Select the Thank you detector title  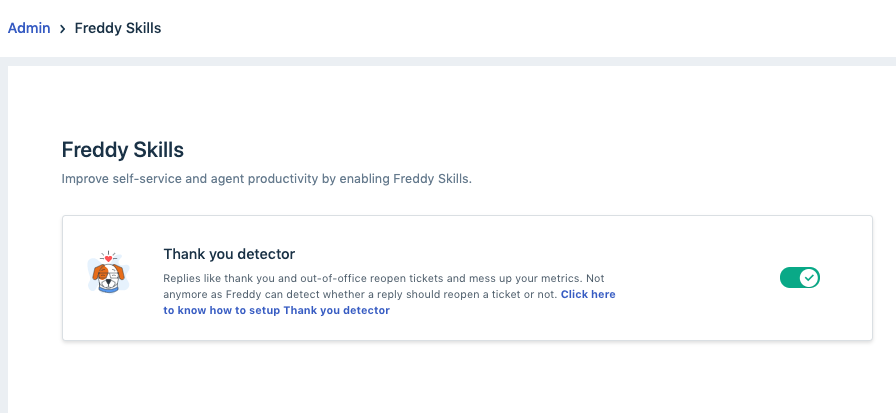tap(229, 254)
